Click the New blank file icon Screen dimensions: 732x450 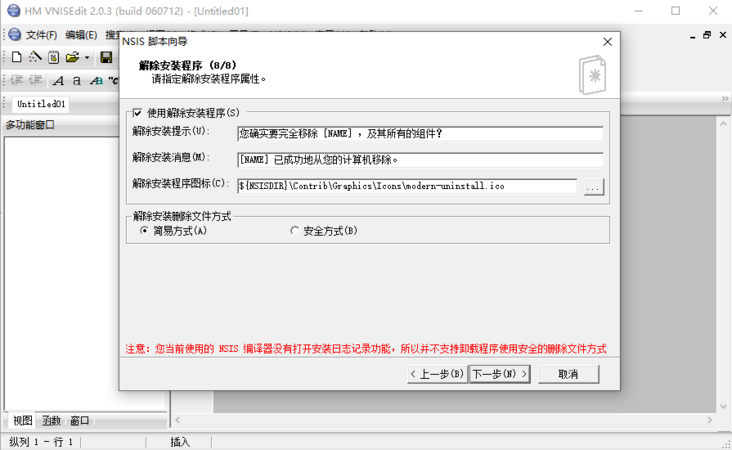(17, 57)
